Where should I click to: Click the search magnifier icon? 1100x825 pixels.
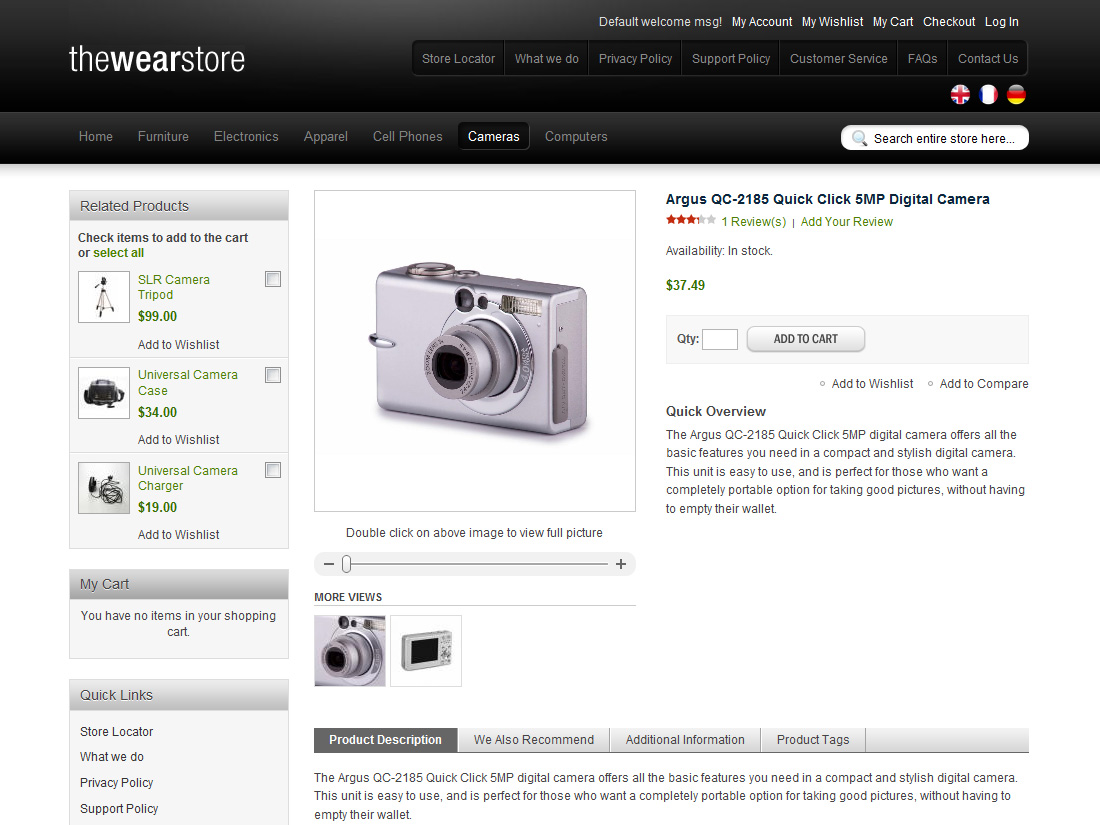click(x=859, y=138)
